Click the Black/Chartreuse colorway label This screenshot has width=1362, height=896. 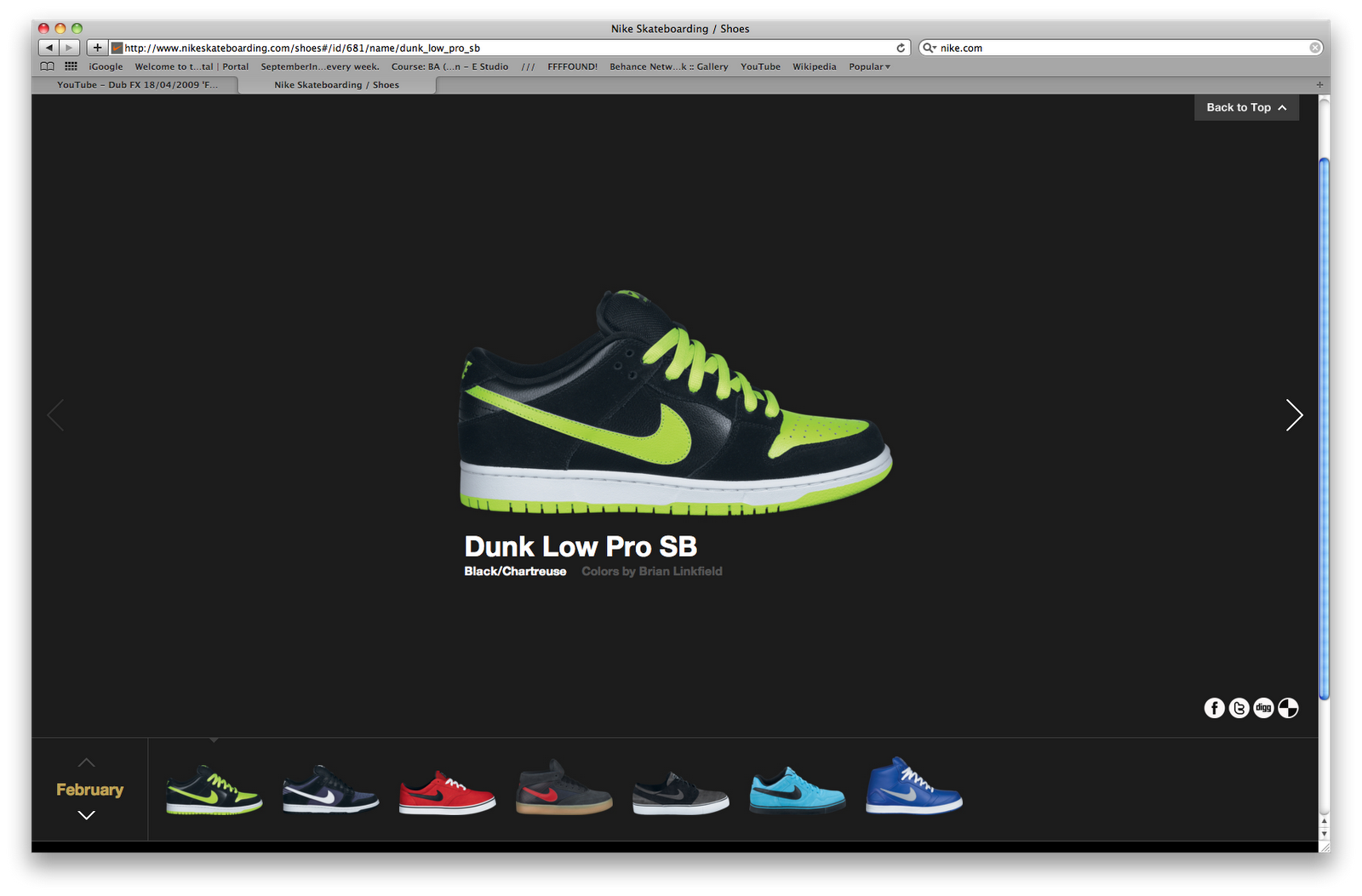[515, 571]
